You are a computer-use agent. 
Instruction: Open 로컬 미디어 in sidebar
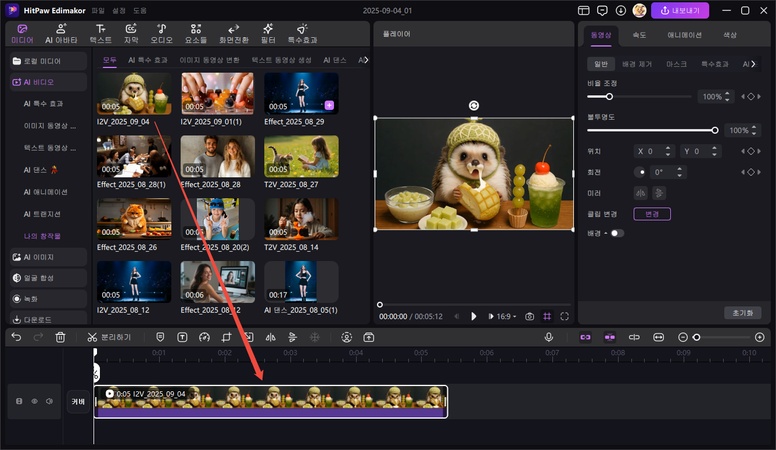[x=48, y=61]
